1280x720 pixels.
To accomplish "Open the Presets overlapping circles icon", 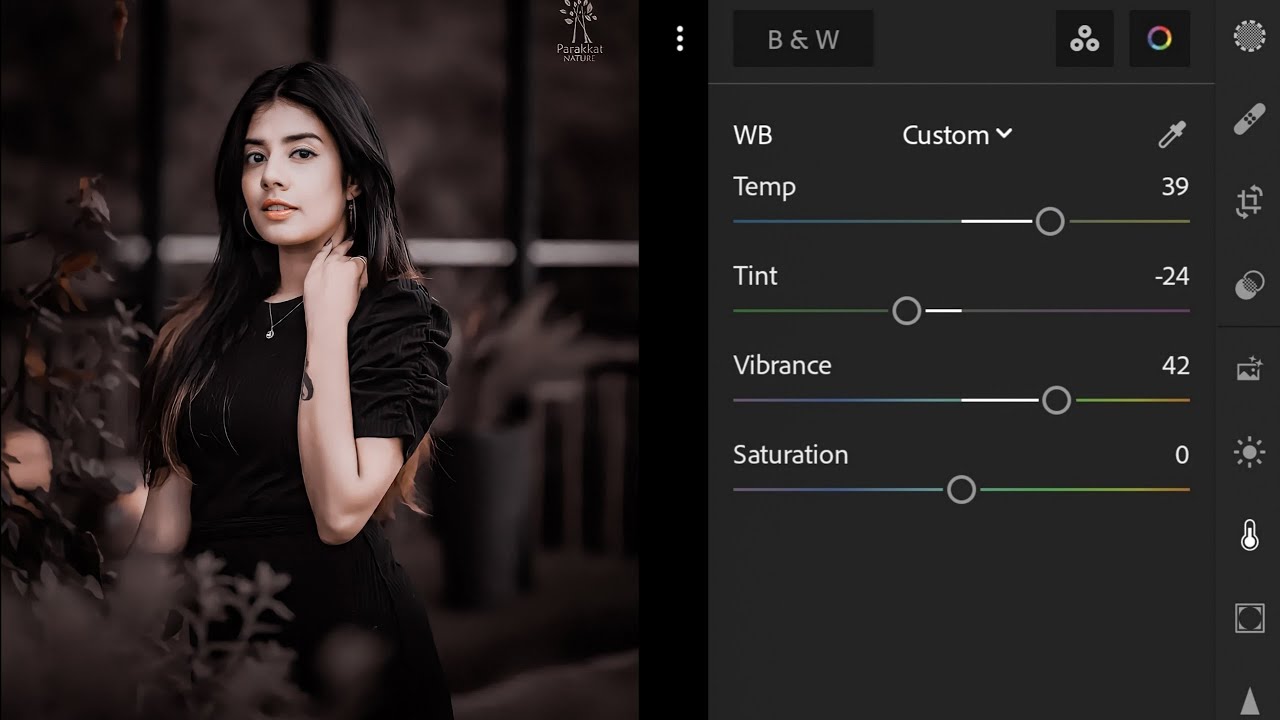I will [1249, 286].
